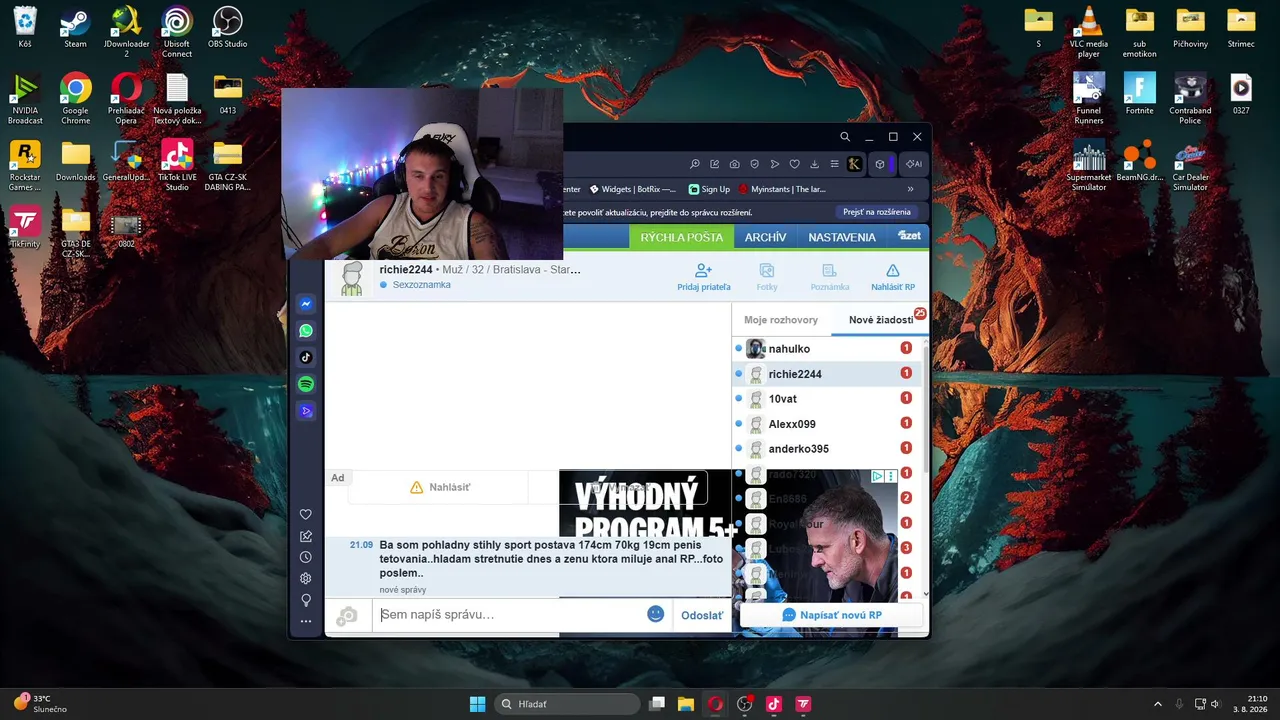Switch to the RÝCHLA POŠTA tab

682,237
